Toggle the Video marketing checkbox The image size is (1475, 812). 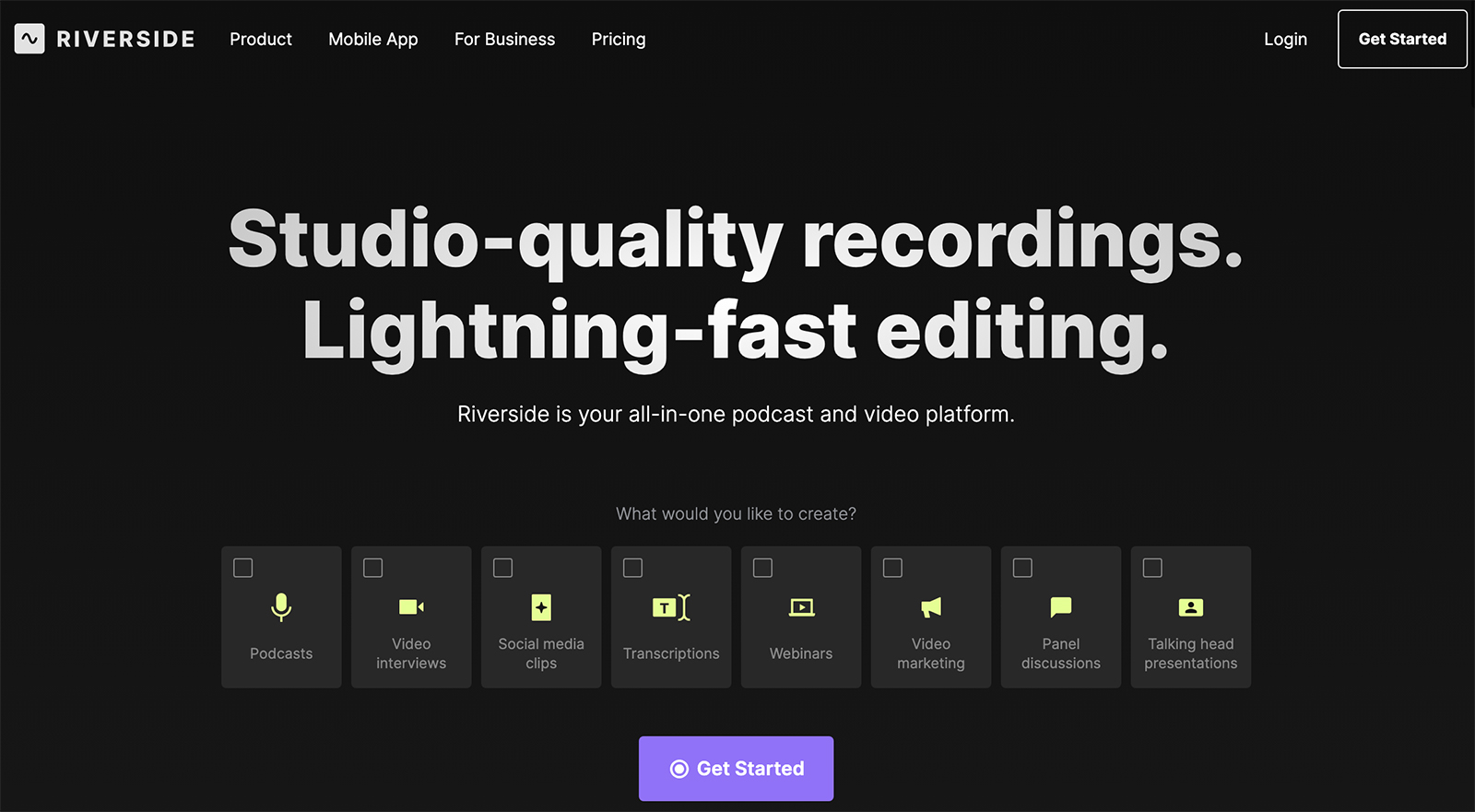(x=893, y=568)
